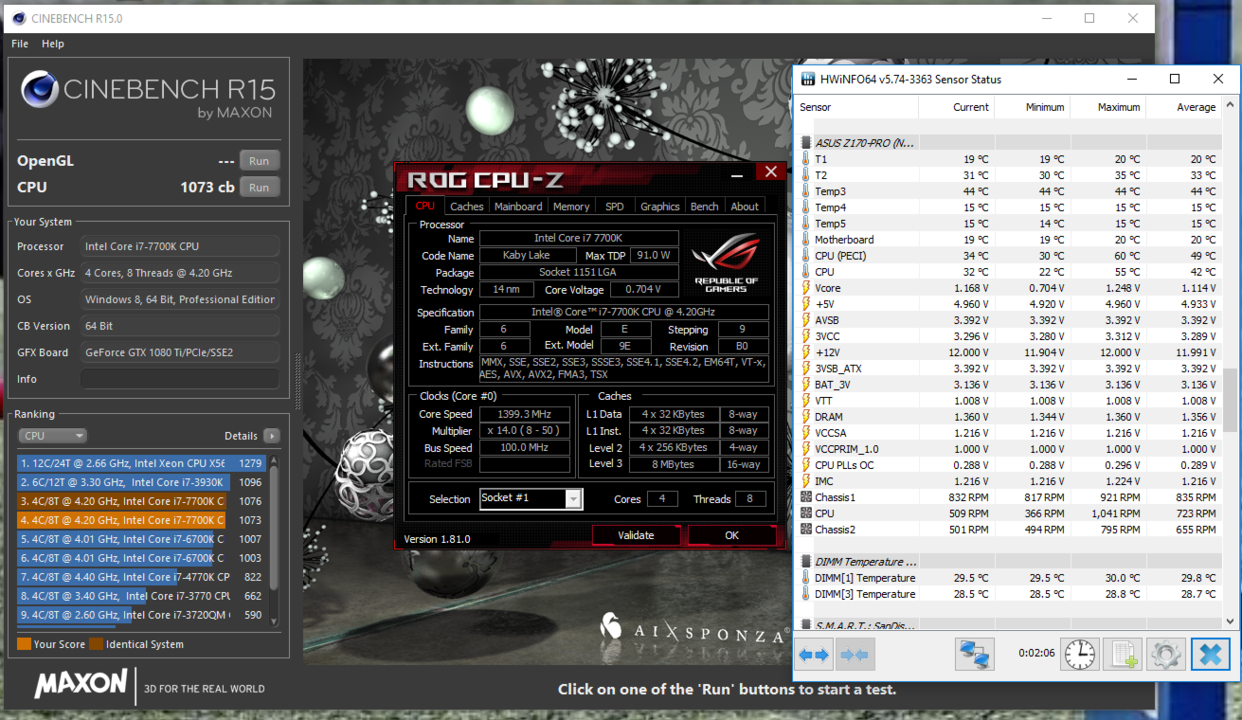Click OK in the CPU-Z window

pos(732,535)
